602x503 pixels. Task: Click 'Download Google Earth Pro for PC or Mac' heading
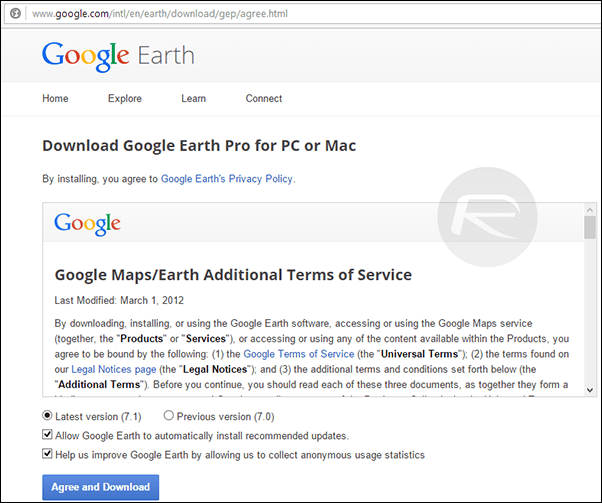pos(199,146)
